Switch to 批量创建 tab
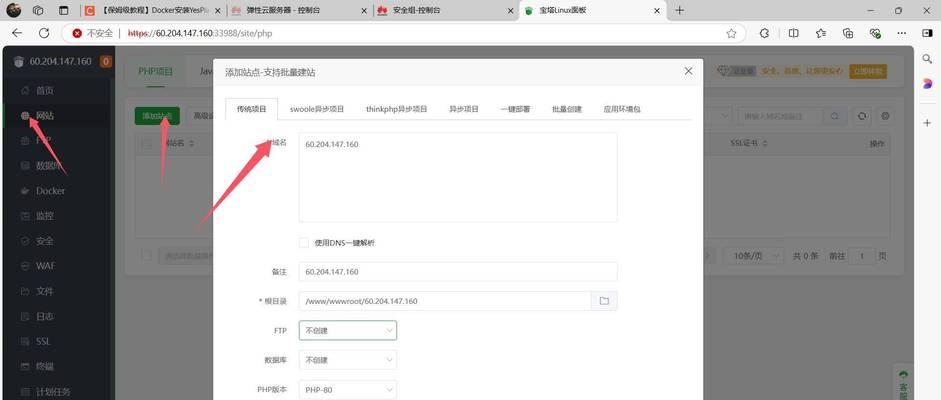941x400 pixels. 567,109
